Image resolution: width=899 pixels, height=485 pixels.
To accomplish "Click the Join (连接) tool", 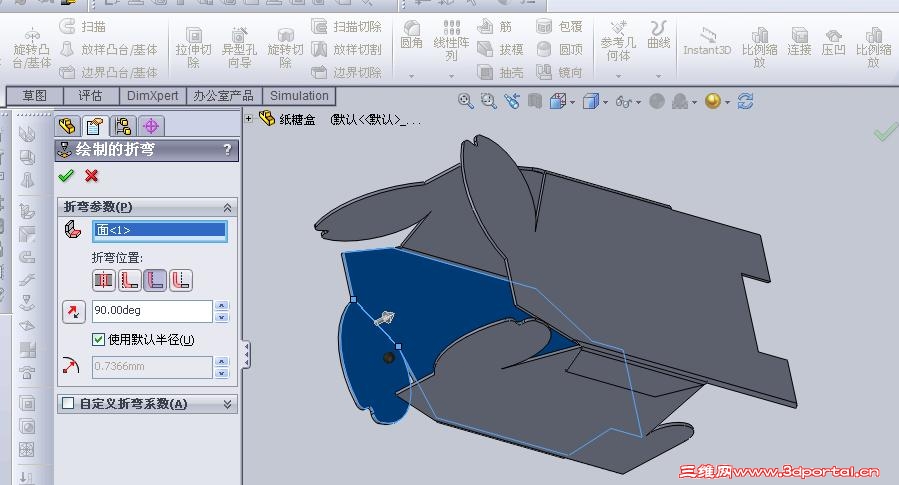I will click(x=799, y=41).
